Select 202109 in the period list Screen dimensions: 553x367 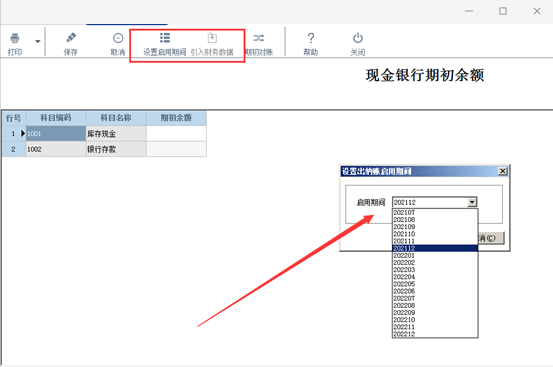click(435, 227)
